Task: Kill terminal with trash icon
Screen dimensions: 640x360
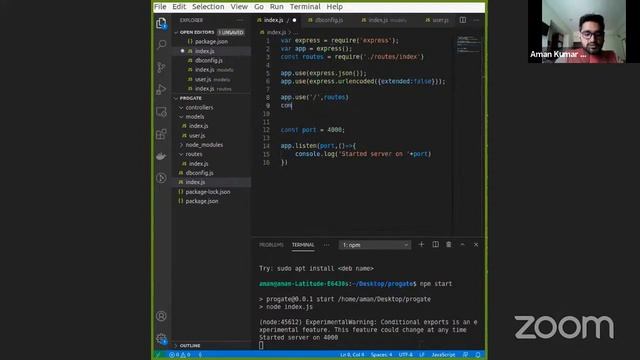Action: click(x=449, y=244)
